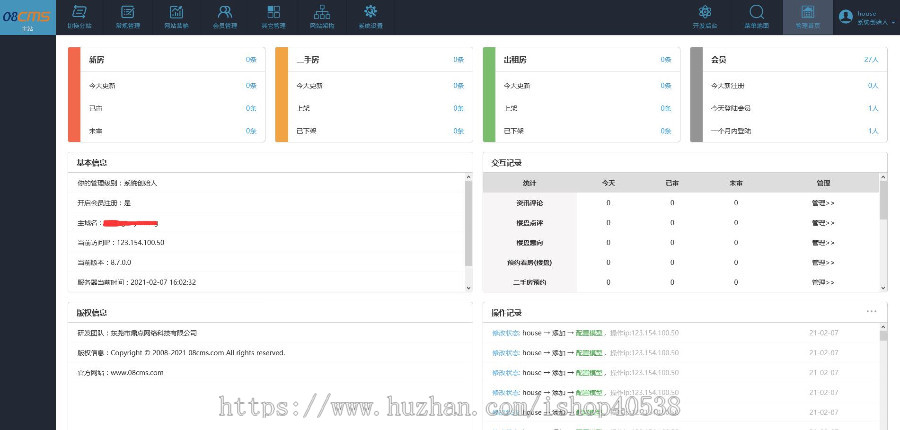900x430 pixels.
Task: Open 管理>> link for 预约看房(楼盘) row
Action: (x=823, y=262)
